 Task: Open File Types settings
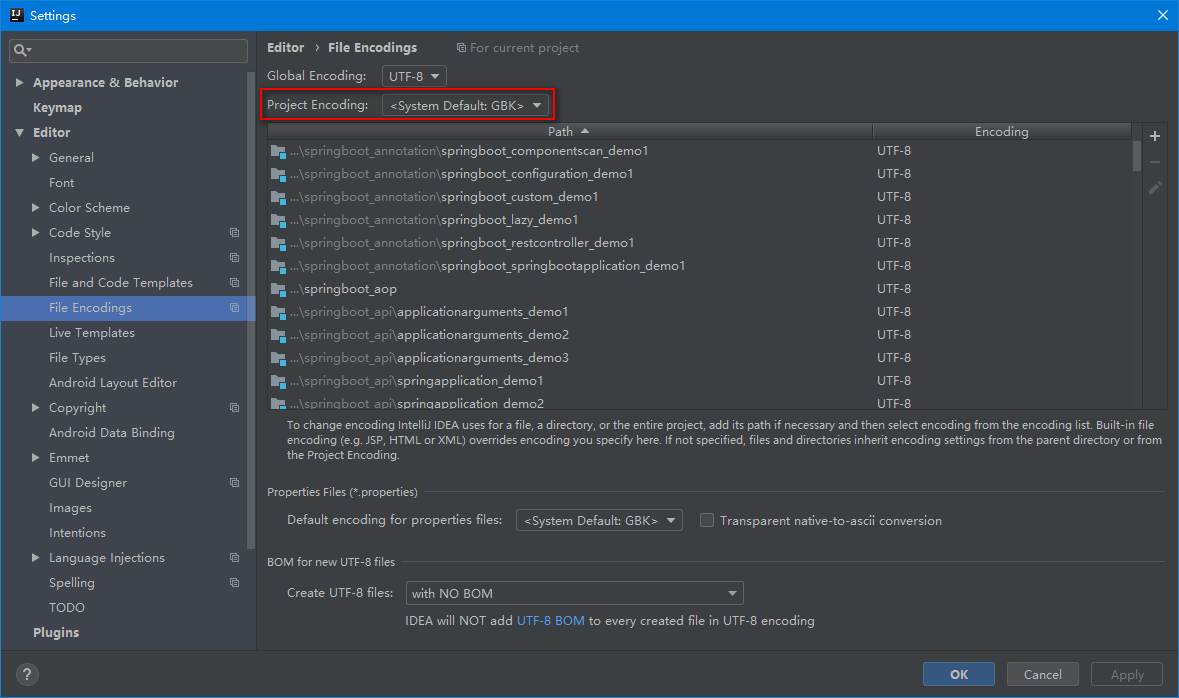pyautogui.click(x=77, y=358)
